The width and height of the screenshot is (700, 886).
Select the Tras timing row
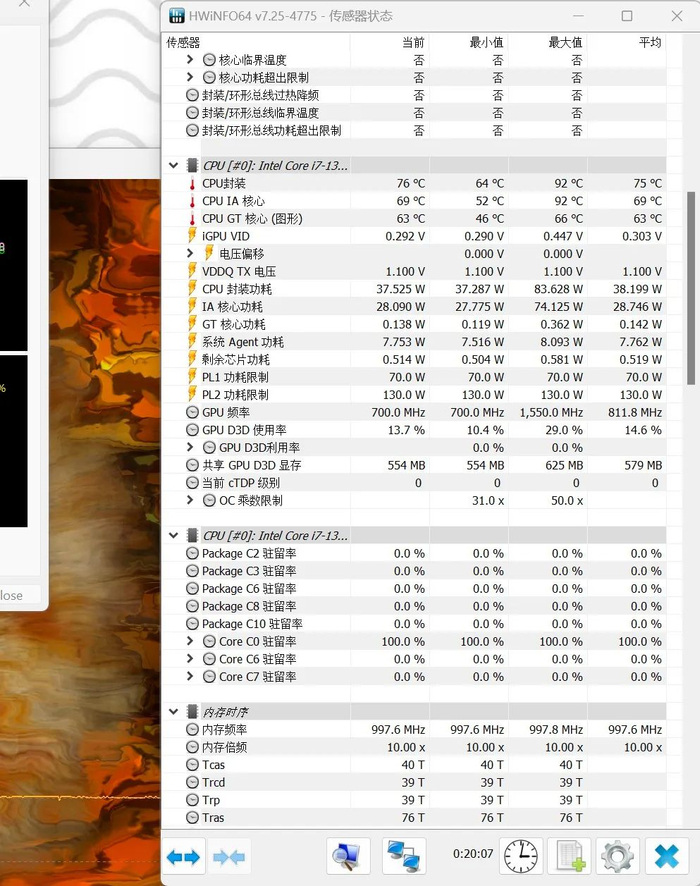(x=415, y=818)
